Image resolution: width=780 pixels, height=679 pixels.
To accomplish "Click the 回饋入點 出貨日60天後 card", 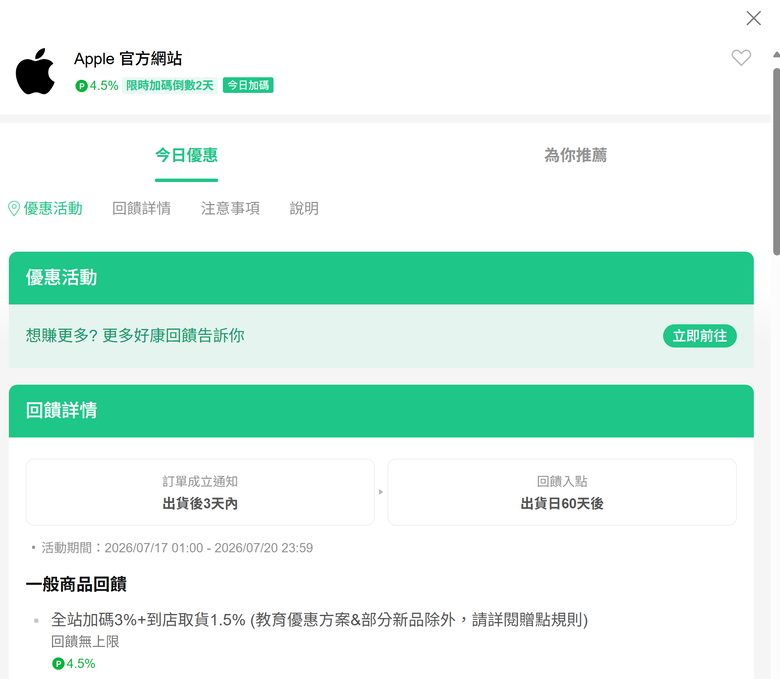I will click(562, 492).
